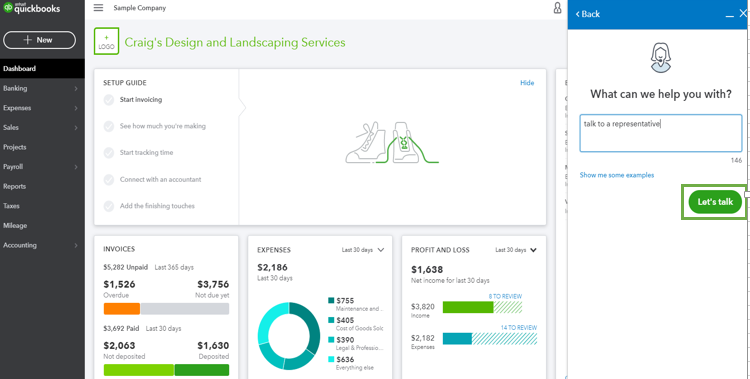Click the $390 Legal & Professional swatch
This screenshot has height=379, width=750.
click(x=331, y=340)
